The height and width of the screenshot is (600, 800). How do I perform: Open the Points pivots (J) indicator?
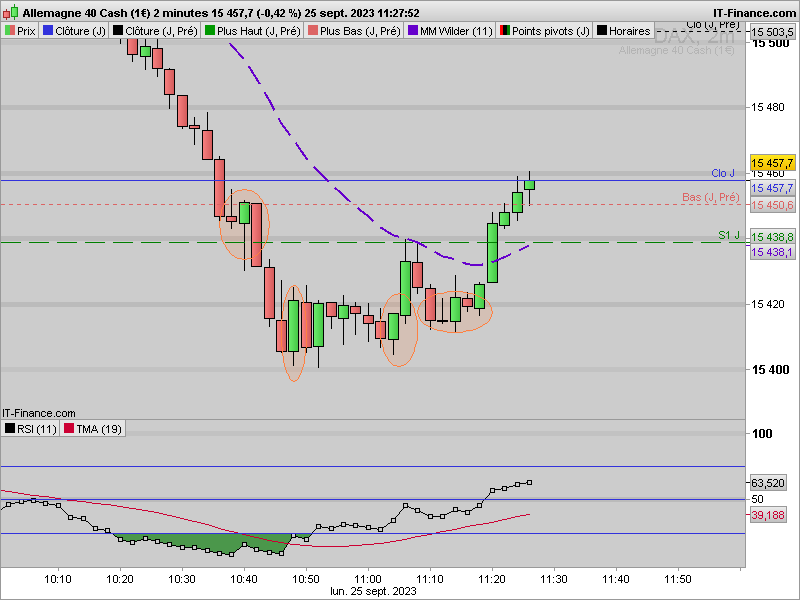coord(544,31)
